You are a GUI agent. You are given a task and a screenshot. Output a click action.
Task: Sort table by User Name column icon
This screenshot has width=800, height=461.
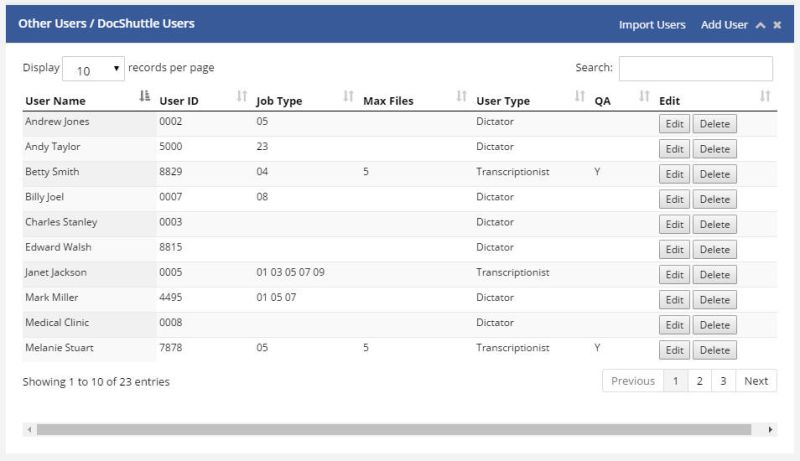144,97
